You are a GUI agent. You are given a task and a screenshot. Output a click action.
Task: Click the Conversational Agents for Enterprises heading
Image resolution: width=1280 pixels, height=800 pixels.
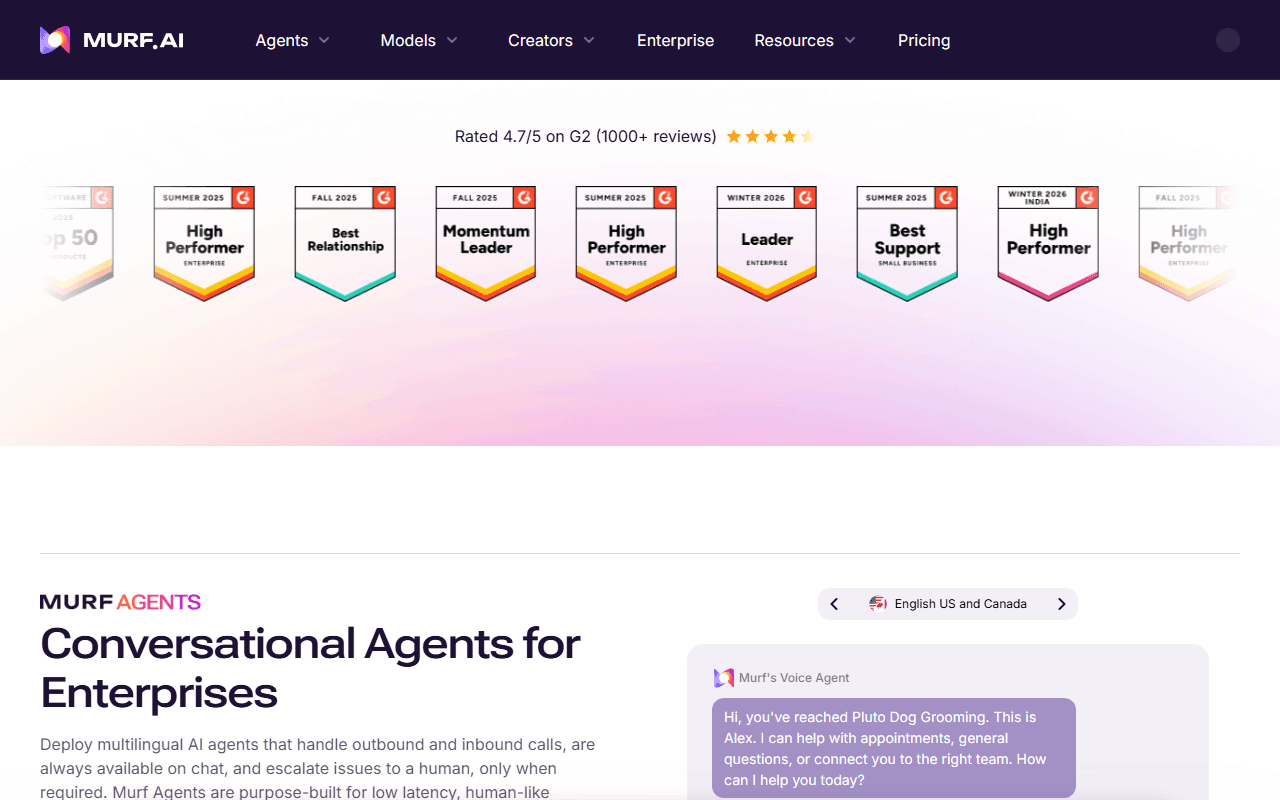click(x=310, y=668)
